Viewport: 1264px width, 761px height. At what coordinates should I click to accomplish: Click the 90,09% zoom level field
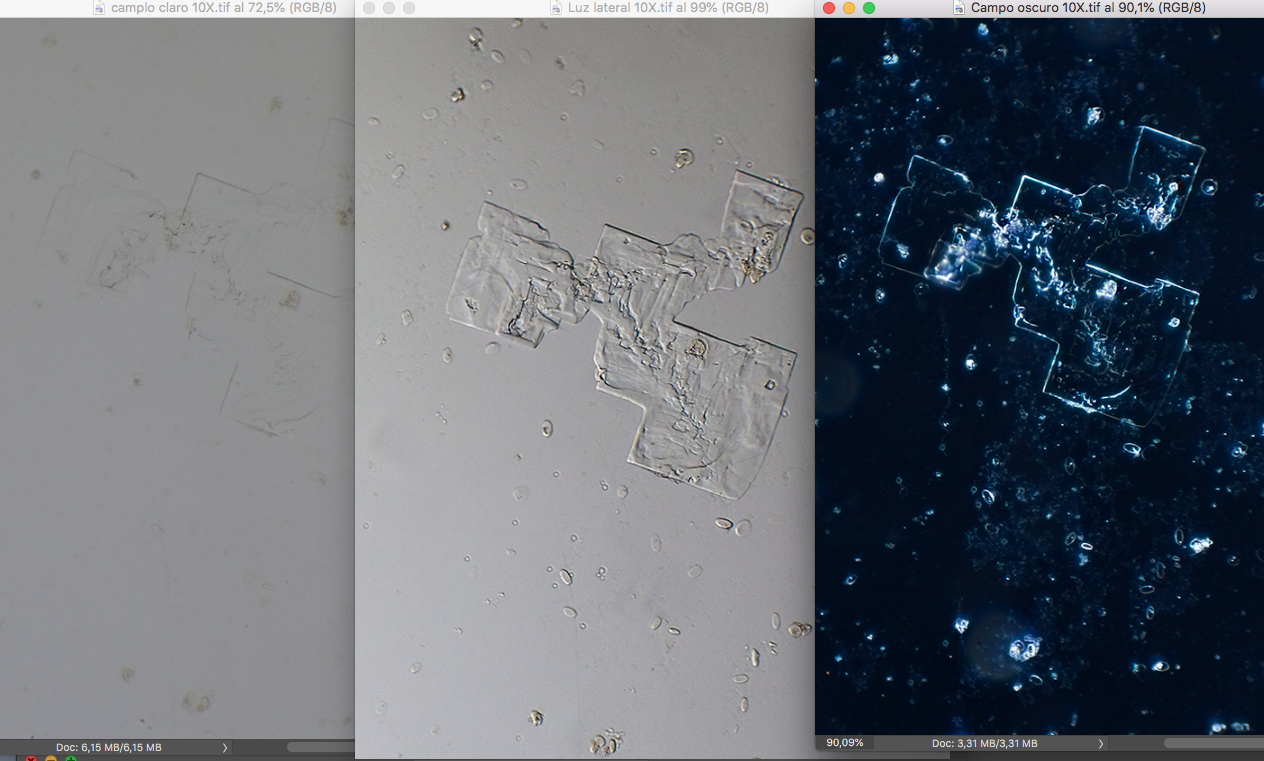tap(846, 743)
